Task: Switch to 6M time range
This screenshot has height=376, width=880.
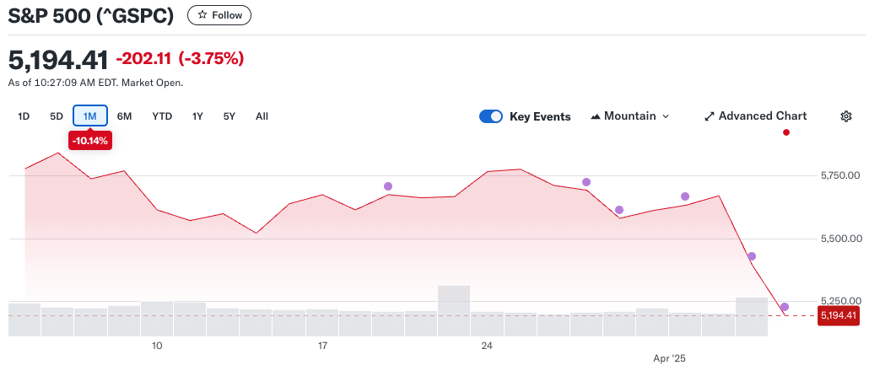Action: 124,117
